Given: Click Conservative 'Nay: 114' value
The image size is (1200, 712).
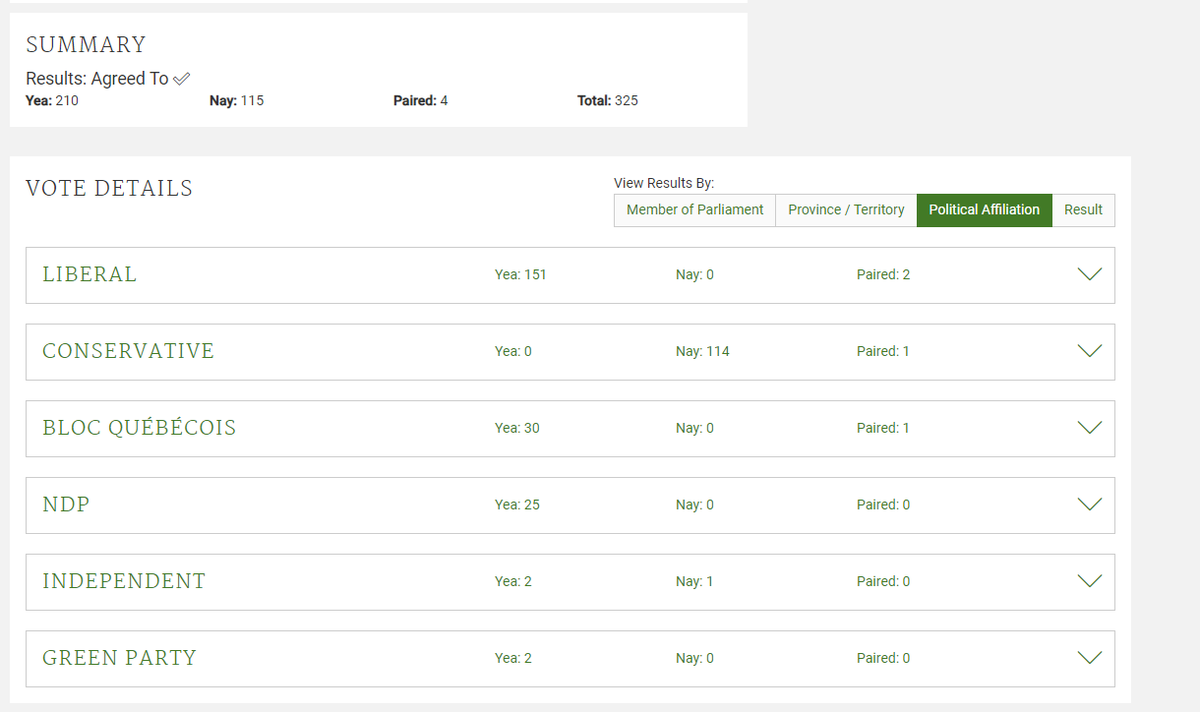Looking at the screenshot, I should [x=703, y=351].
